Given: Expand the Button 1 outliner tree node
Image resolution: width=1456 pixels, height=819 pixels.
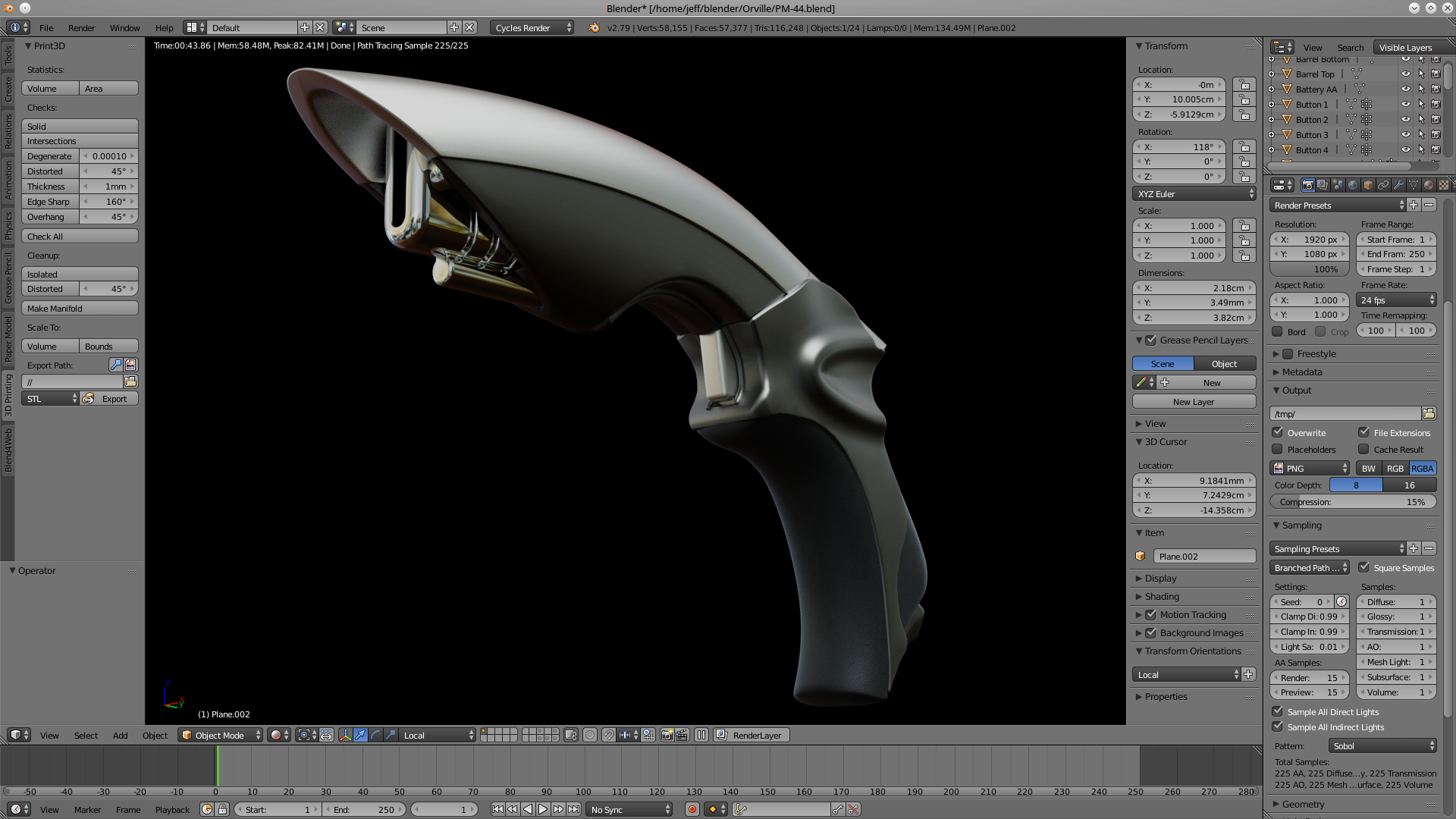Looking at the screenshot, I should point(1272,105).
